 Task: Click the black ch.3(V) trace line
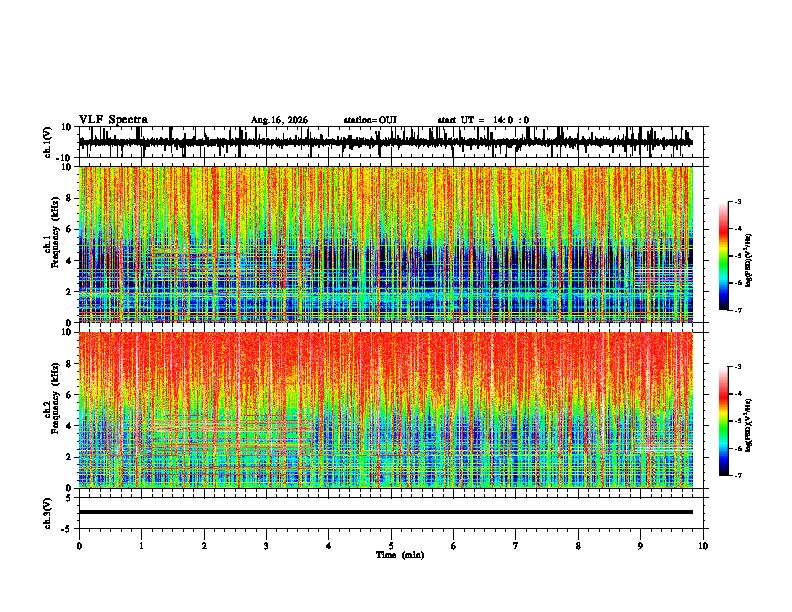pos(386,512)
